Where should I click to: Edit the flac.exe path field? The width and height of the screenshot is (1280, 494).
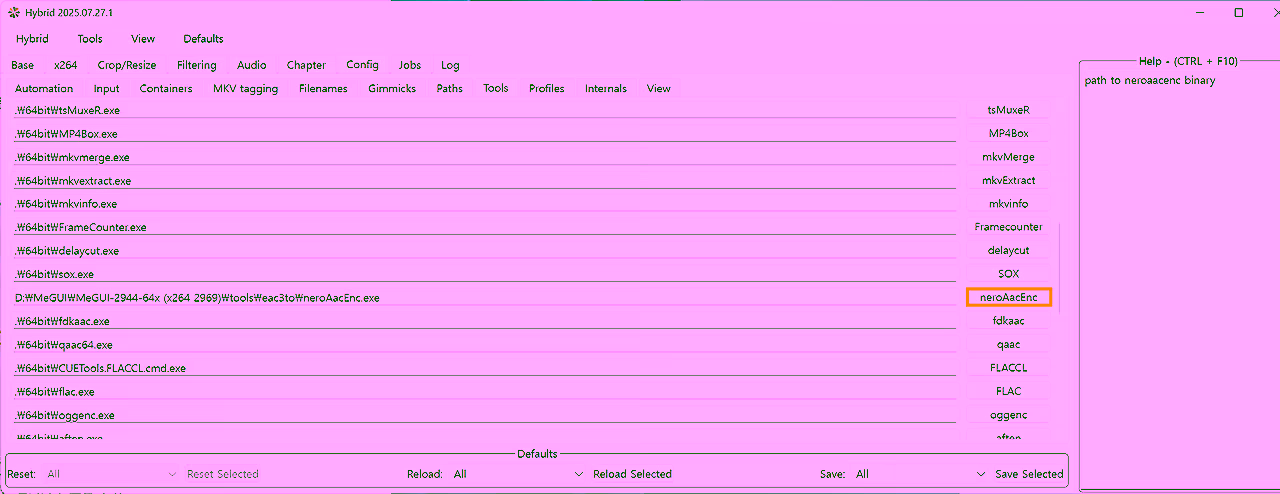click(x=484, y=392)
